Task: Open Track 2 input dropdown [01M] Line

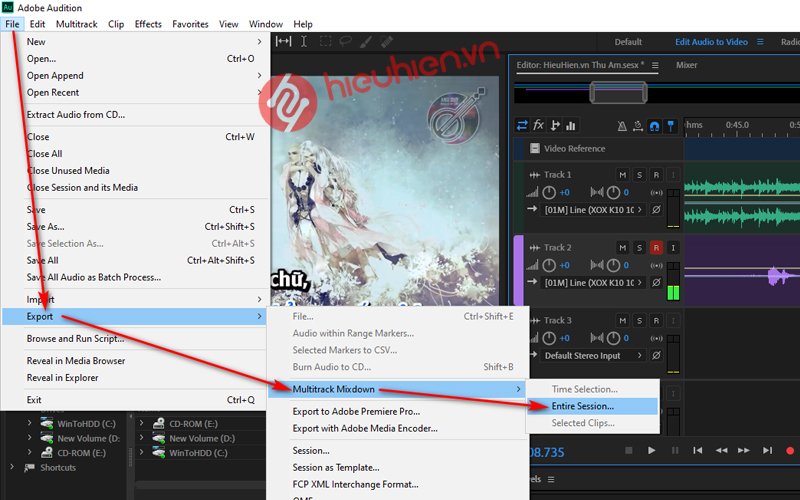Action: [x=593, y=283]
